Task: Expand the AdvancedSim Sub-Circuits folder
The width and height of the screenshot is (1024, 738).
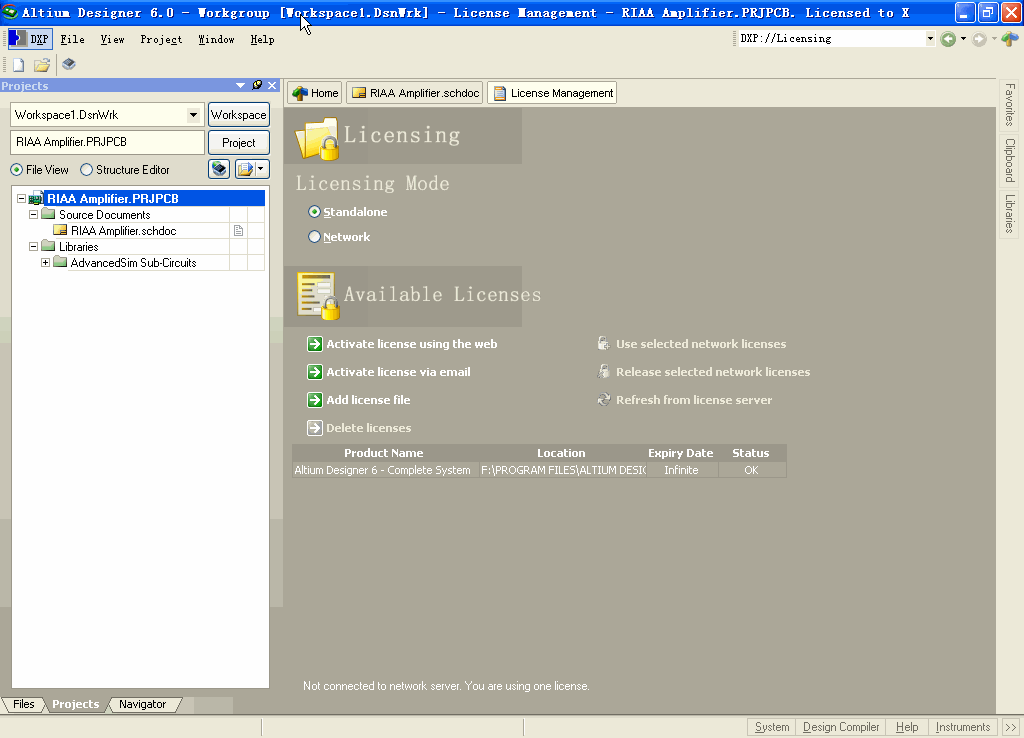Action: [x=45, y=263]
